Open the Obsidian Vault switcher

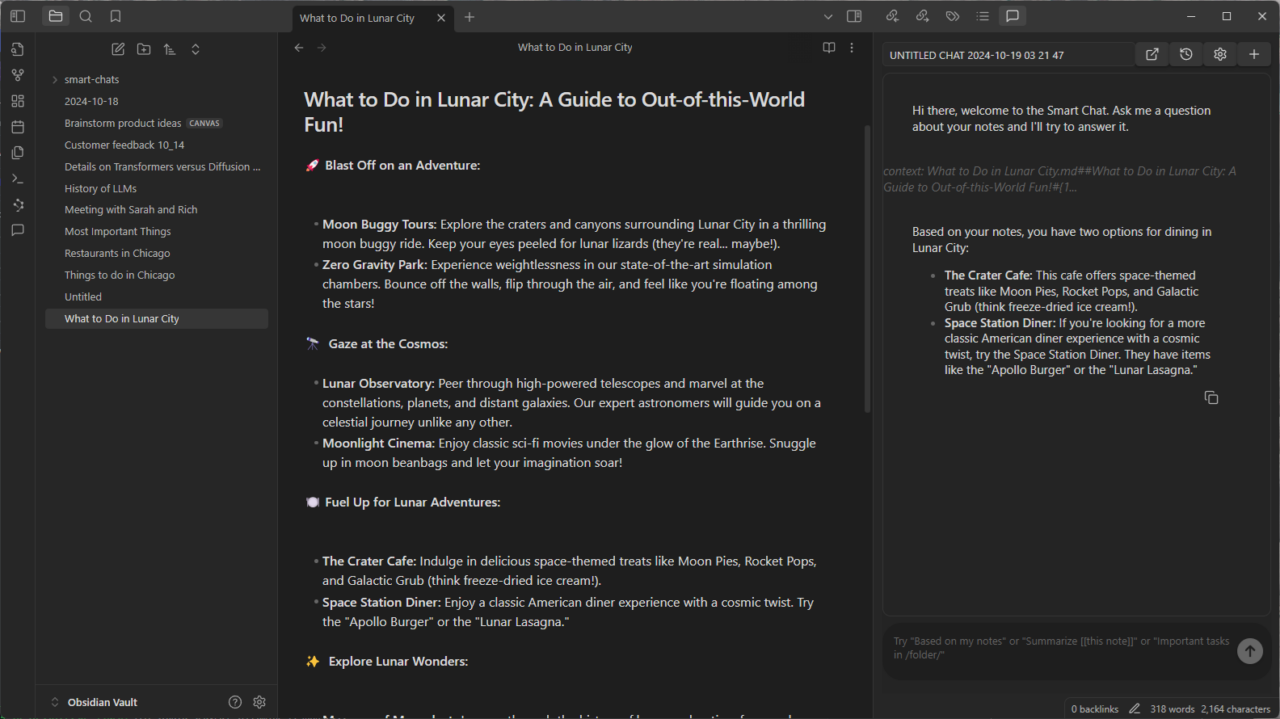click(102, 702)
